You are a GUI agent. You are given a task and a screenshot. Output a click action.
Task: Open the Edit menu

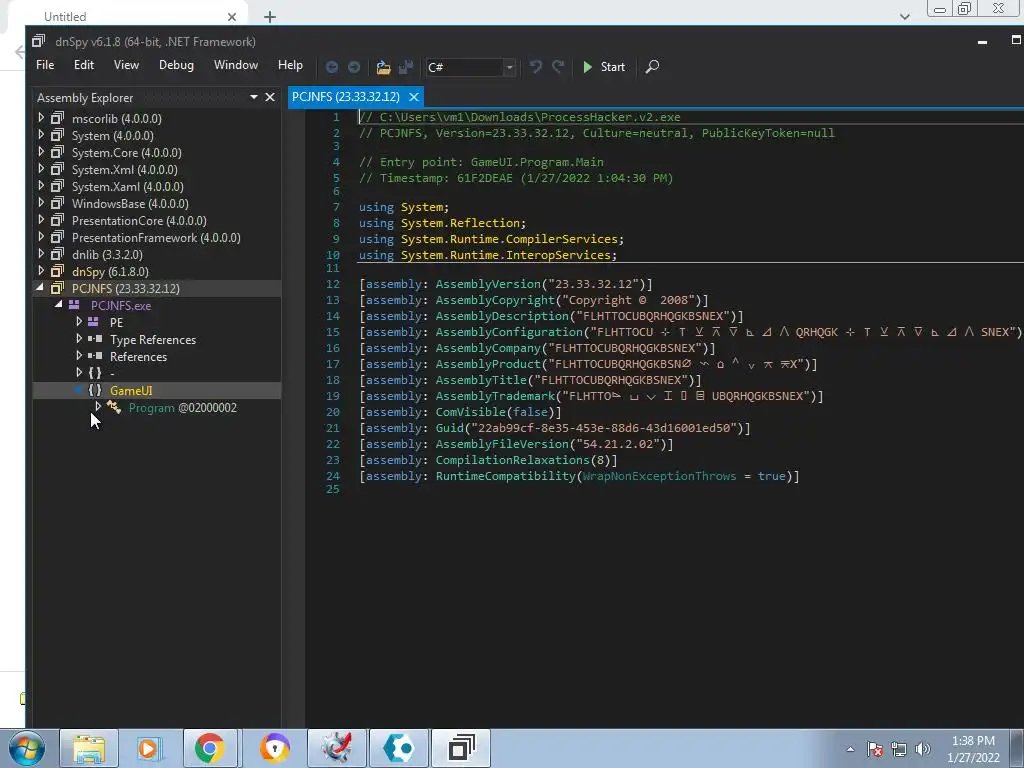[x=84, y=65]
